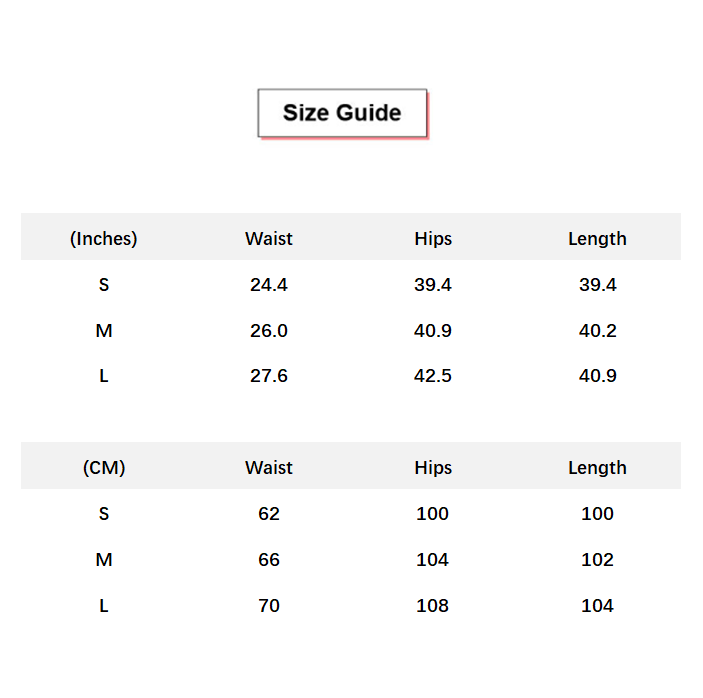
Task: Click the M size label in inches table
Action: pos(104,331)
